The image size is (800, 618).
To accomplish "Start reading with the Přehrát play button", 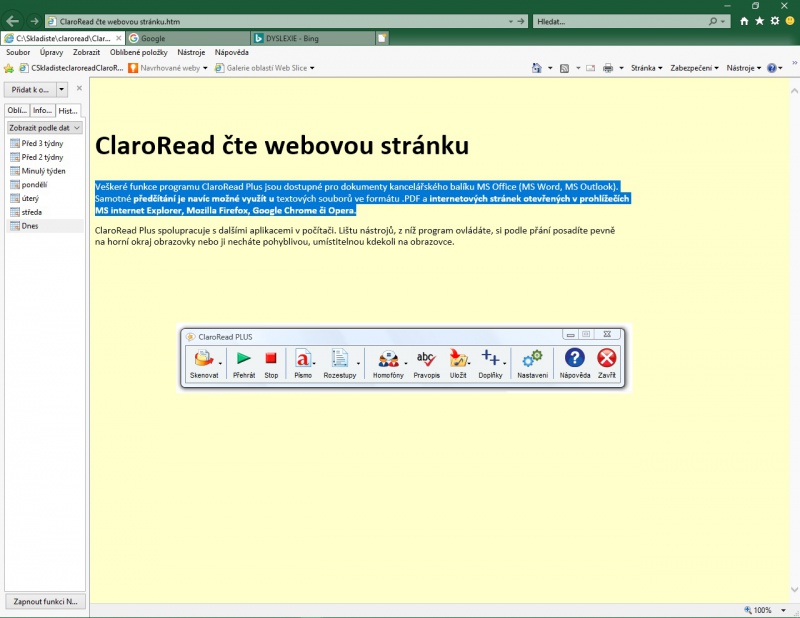I will point(244,358).
